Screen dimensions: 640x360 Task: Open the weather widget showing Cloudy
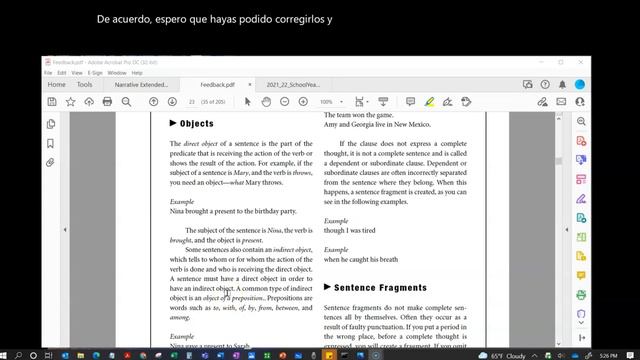(502, 356)
